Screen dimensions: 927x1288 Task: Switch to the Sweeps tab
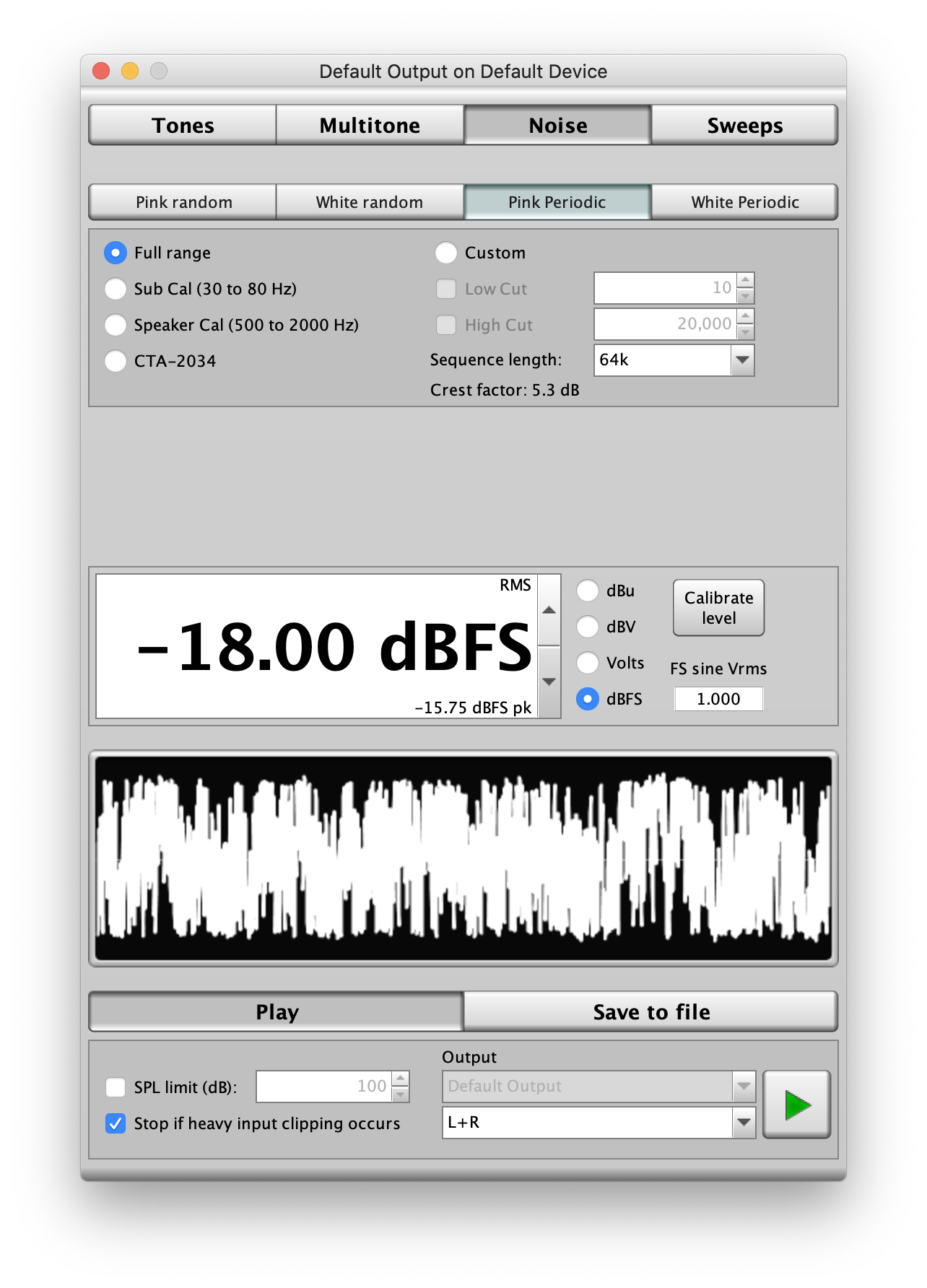pyautogui.click(x=744, y=125)
